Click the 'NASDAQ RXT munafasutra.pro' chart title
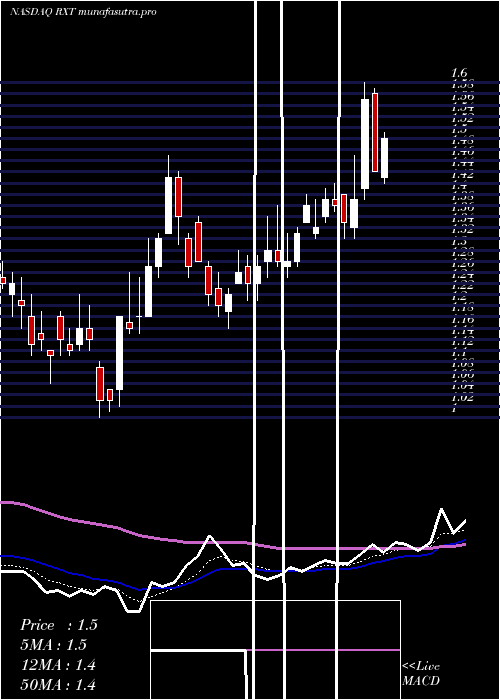 click(x=83, y=12)
